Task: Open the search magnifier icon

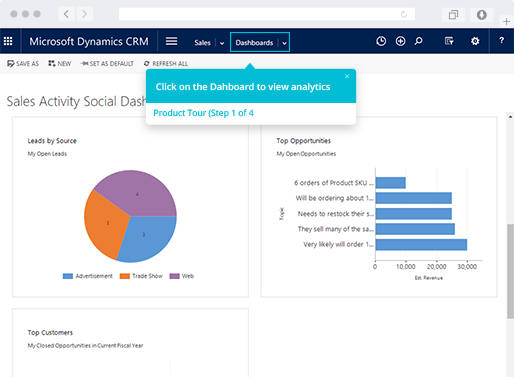Action: 419,41
